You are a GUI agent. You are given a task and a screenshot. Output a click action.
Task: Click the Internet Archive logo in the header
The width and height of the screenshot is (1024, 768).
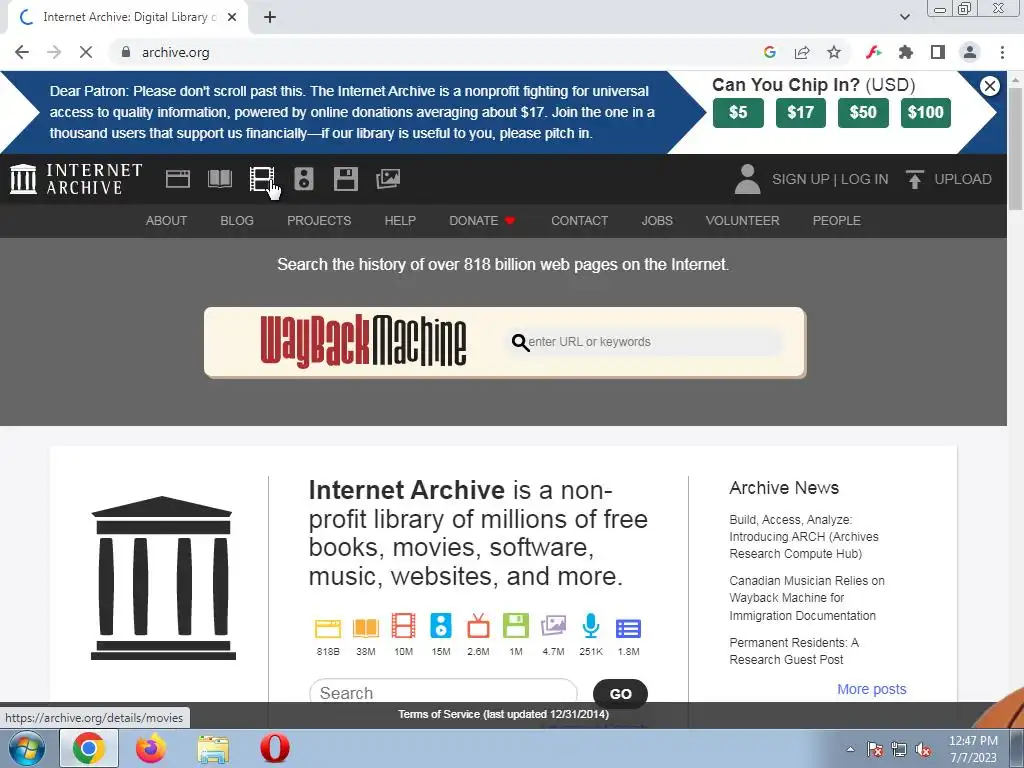(x=76, y=179)
